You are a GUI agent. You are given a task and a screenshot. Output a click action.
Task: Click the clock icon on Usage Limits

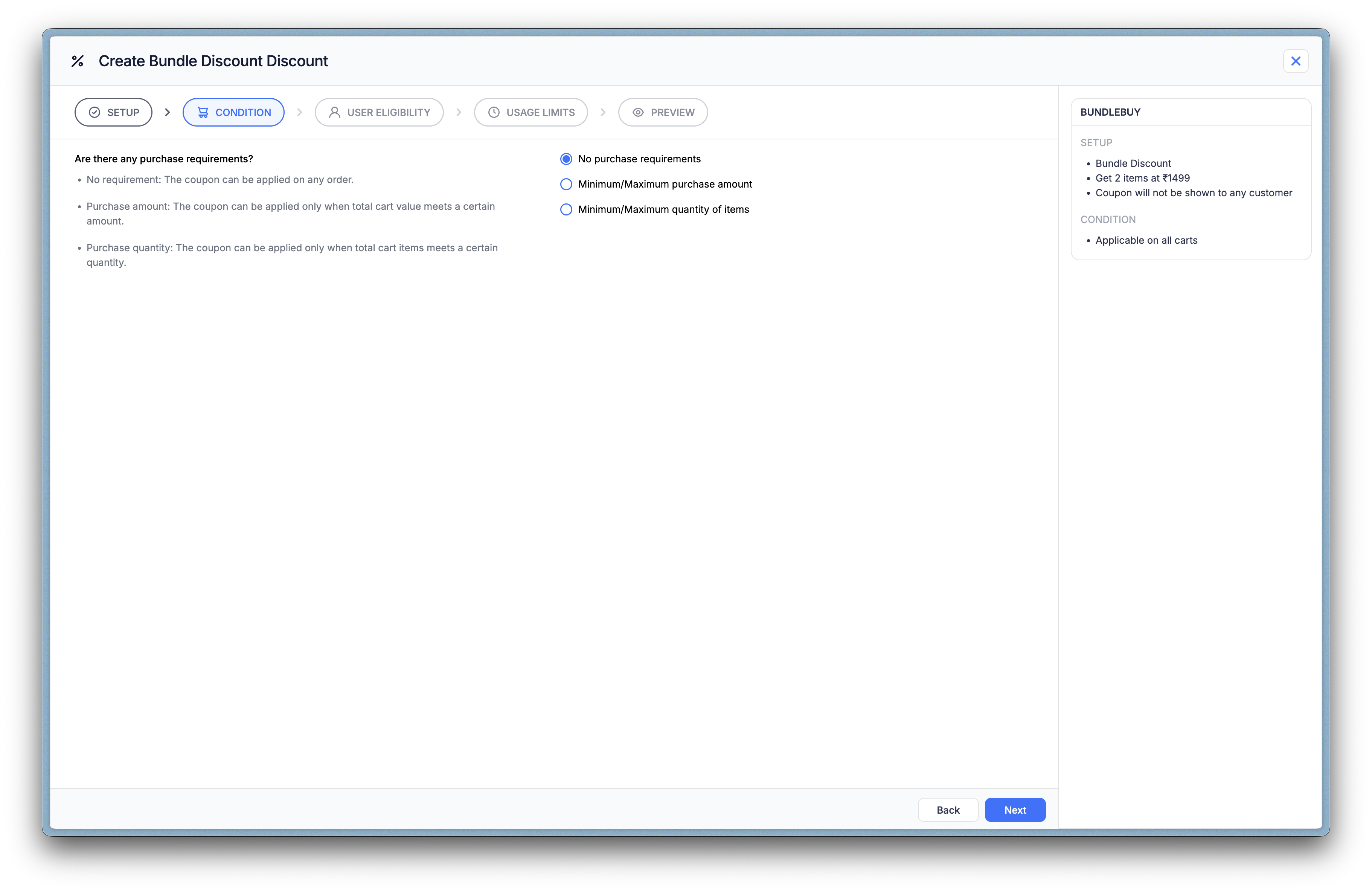[x=494, y=112]
